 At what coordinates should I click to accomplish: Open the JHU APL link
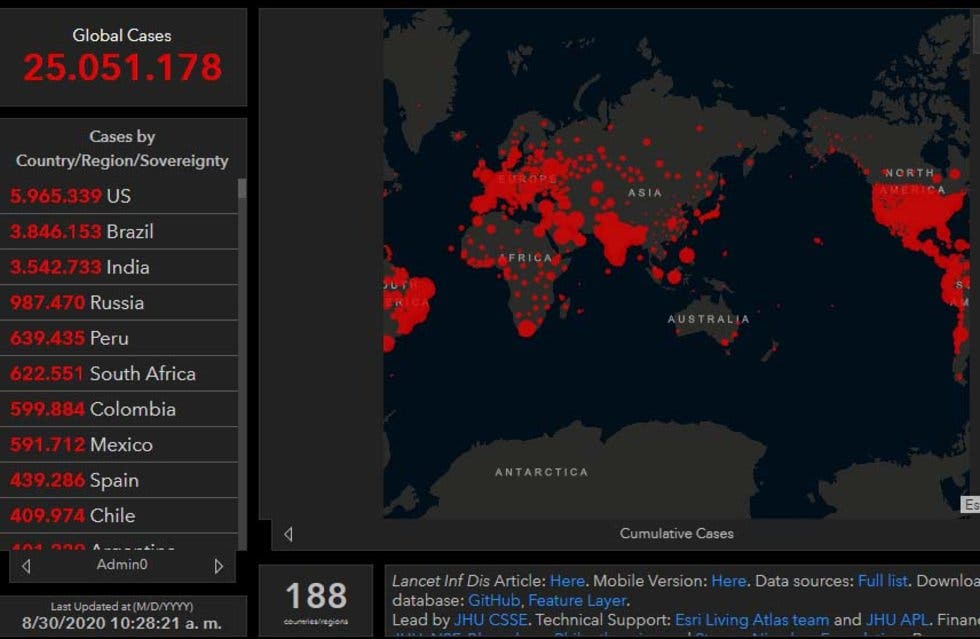898,620
